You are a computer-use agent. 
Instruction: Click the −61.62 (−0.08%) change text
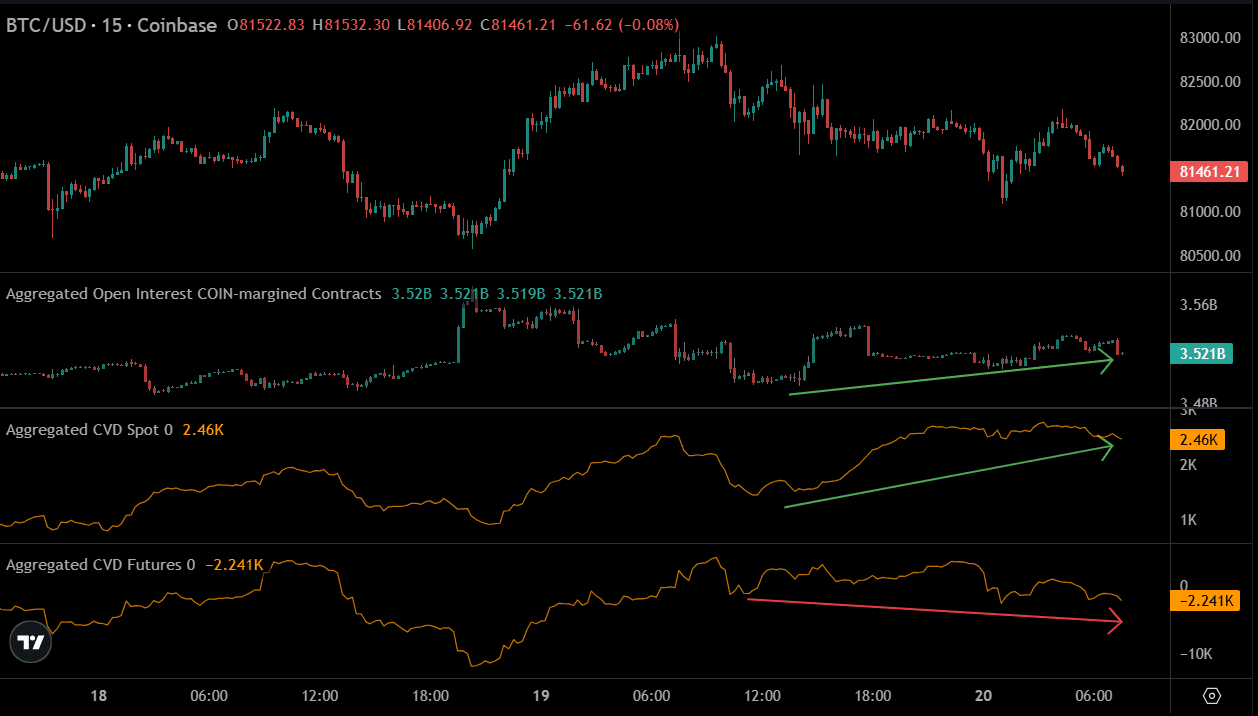(x=621, y=25)
